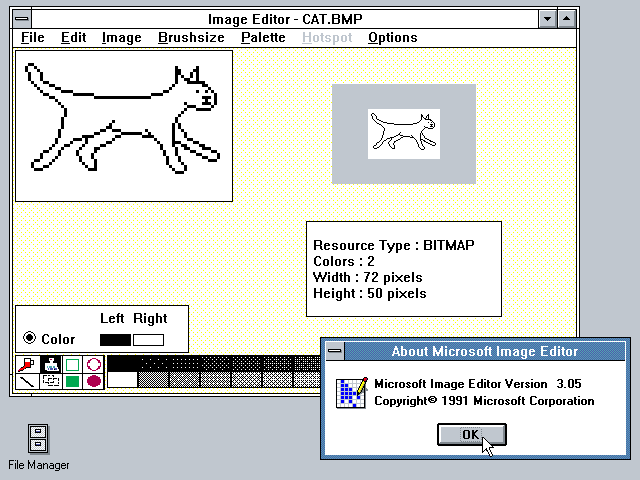Open the Brushsize menu

[191, 38]
